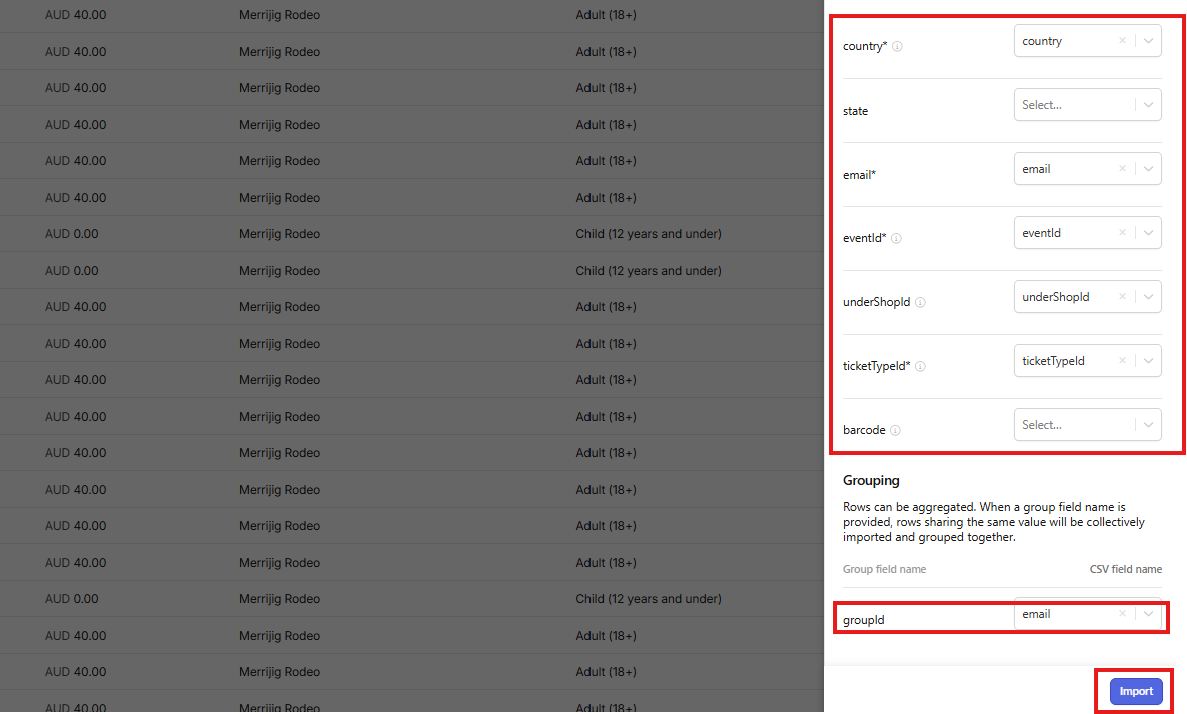Screen dimensions: 1187x714
Task: Clear the underShopId field mapping
Action: [1123, 297]
